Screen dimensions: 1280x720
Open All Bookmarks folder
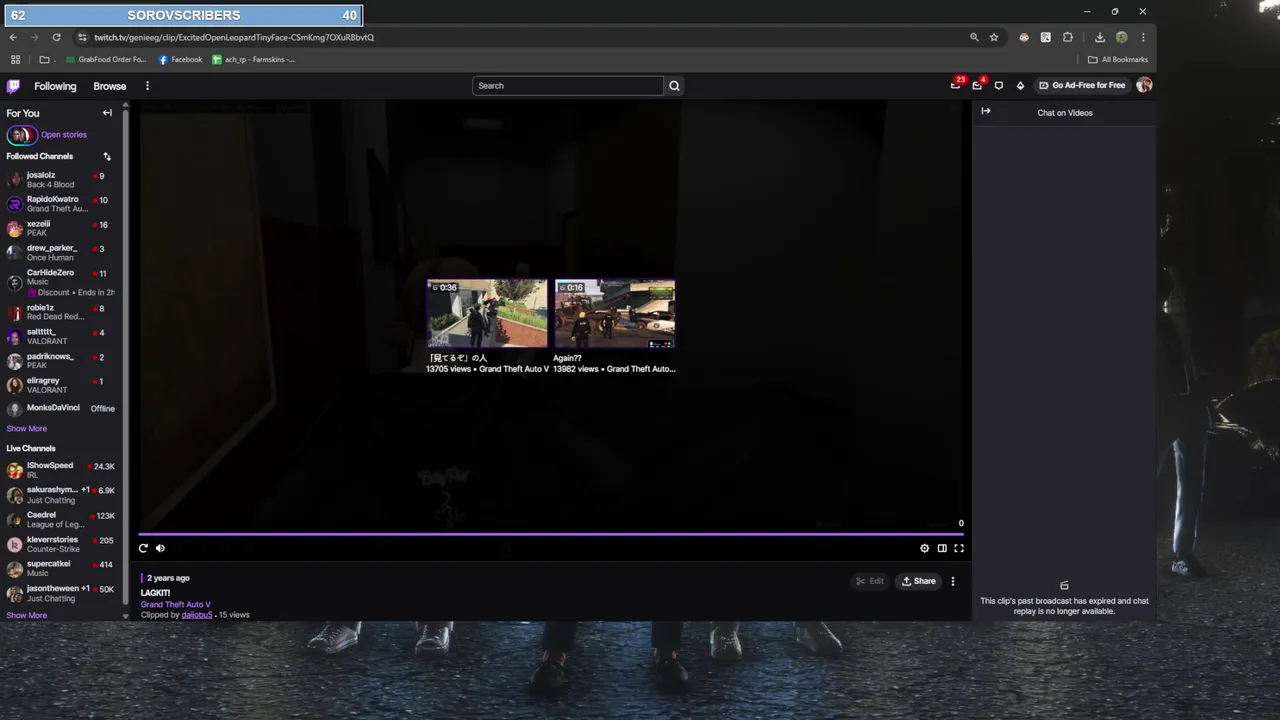click(x=1118, y=59)
